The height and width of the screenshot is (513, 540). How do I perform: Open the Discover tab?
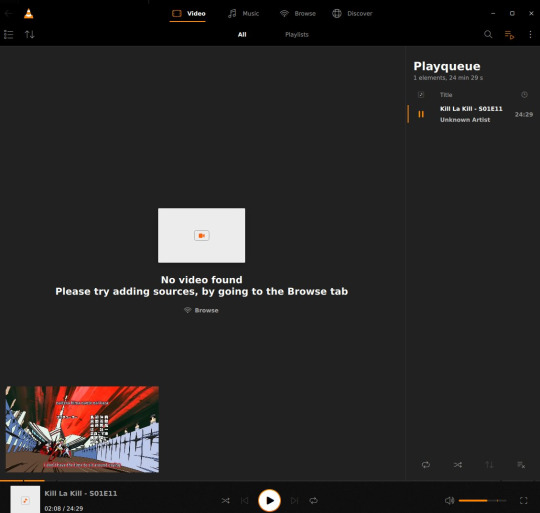tap(352, 13)
